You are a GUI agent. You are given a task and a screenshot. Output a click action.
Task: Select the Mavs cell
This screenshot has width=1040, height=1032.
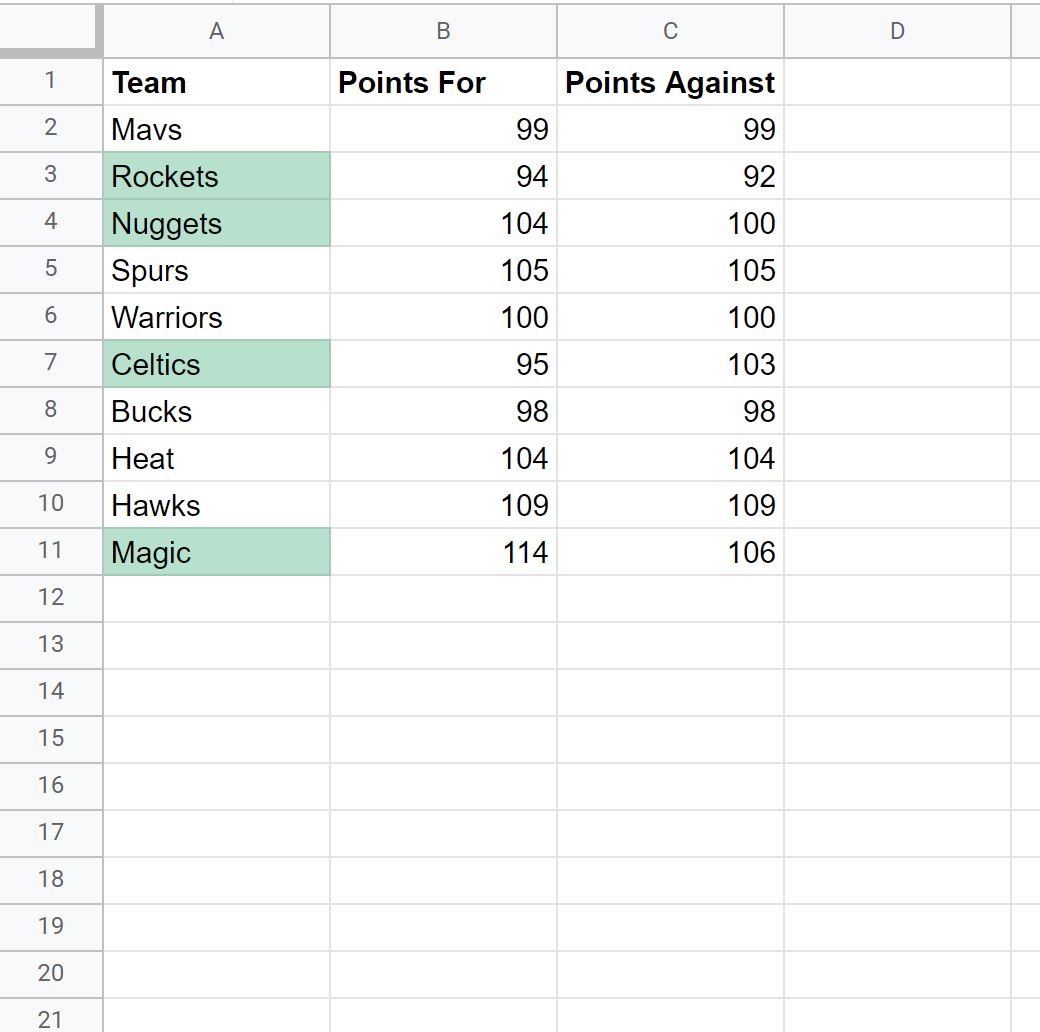click(216, 129)
